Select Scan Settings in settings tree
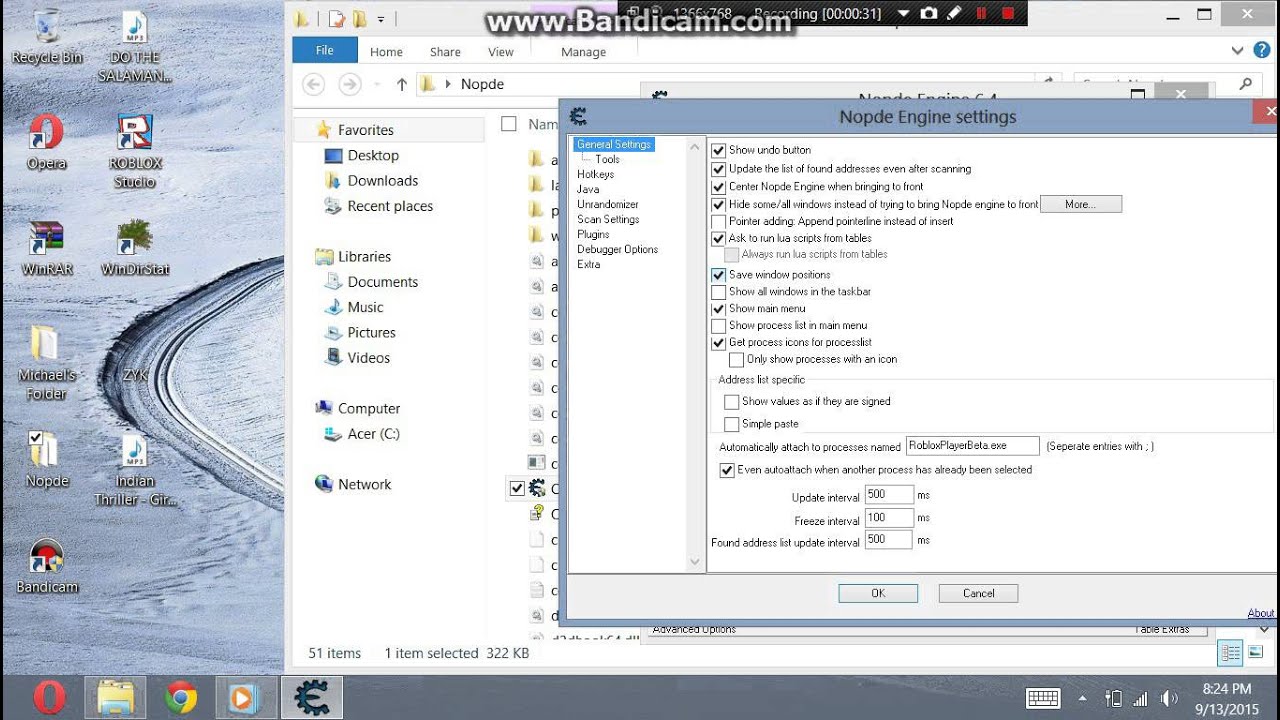 click(607, 219)
